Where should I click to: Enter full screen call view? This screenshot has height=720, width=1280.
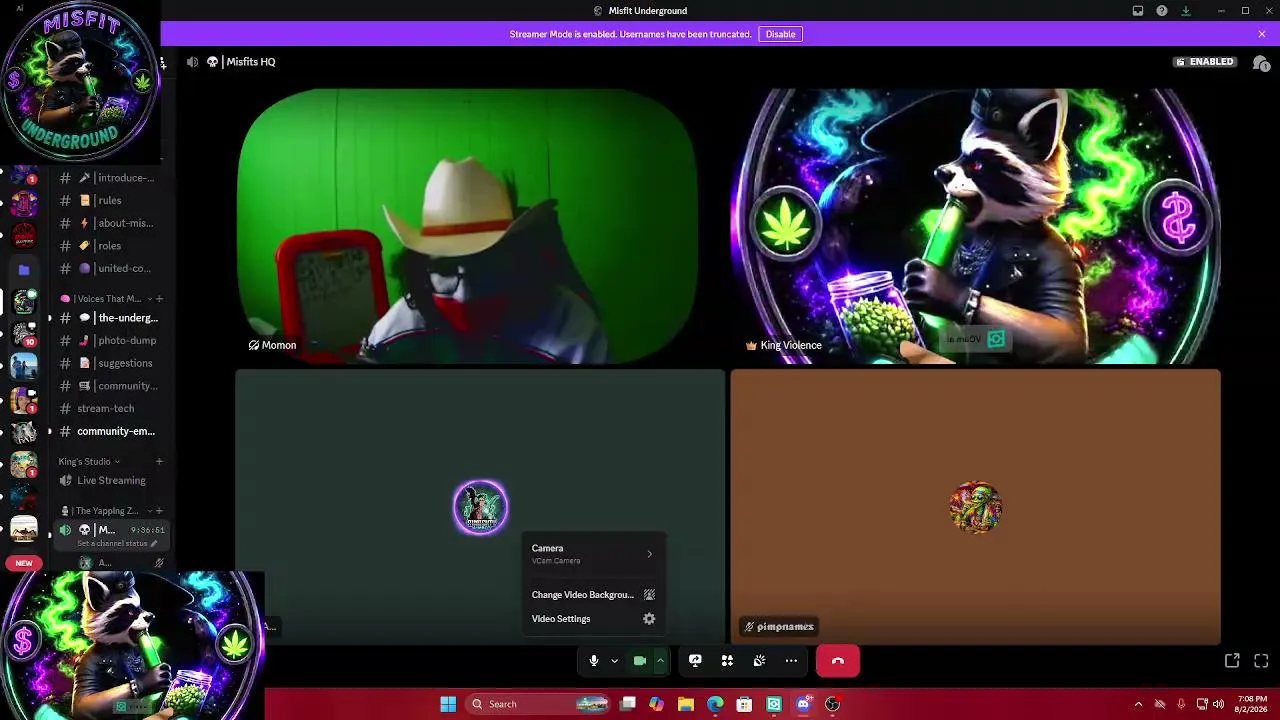click(1261, 661)
